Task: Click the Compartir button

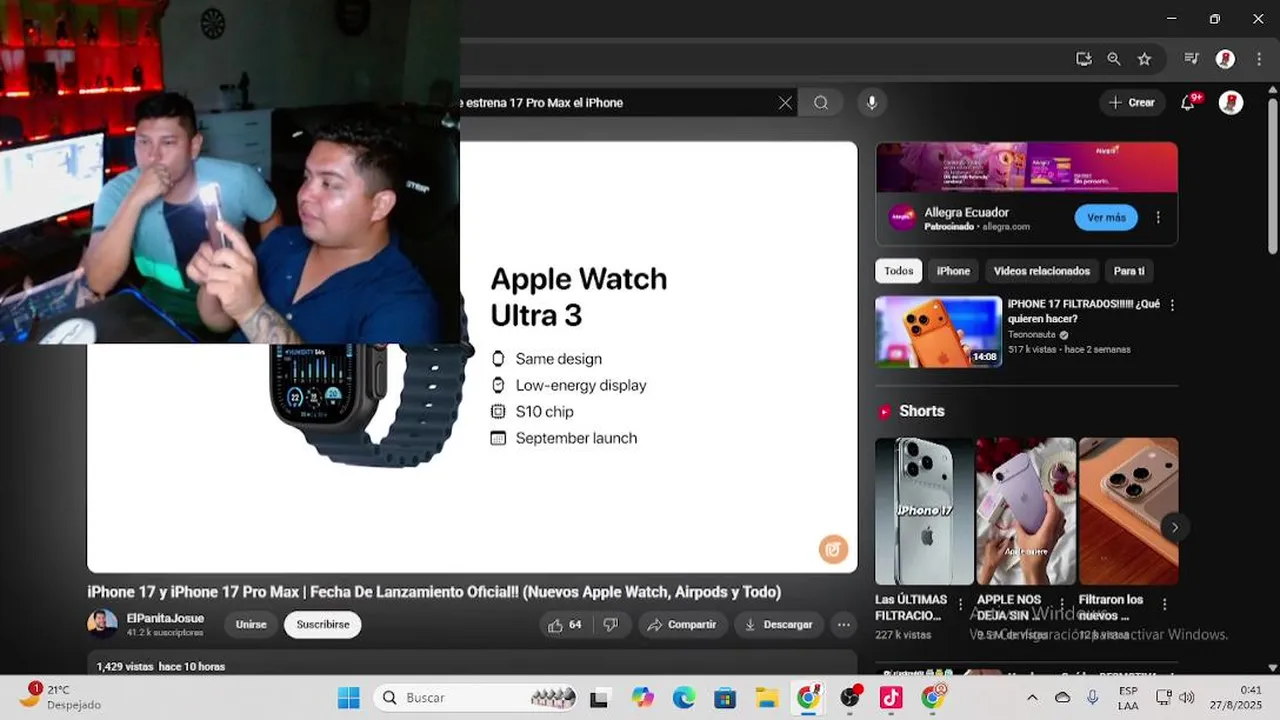Action: click(682, 624)
